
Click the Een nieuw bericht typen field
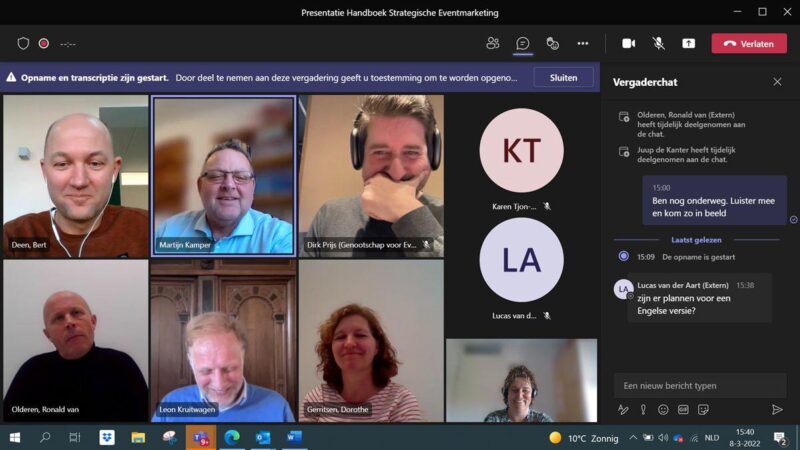(700, 386)
